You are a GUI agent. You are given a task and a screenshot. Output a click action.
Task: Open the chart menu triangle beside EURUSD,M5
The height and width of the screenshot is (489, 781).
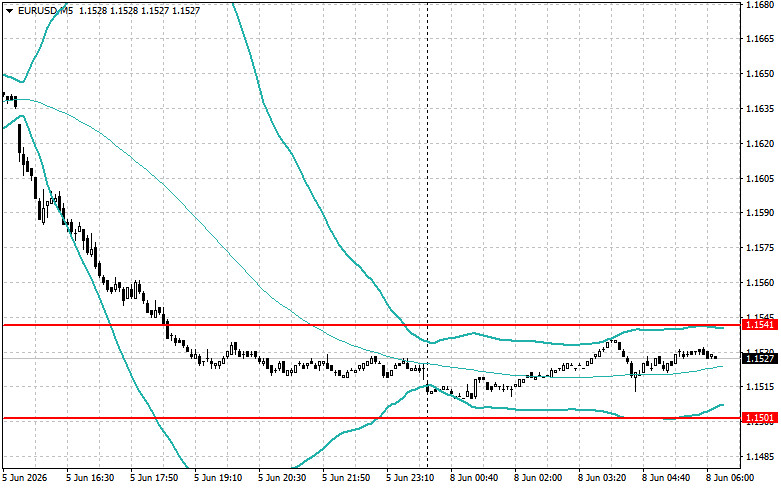[9, 10]
